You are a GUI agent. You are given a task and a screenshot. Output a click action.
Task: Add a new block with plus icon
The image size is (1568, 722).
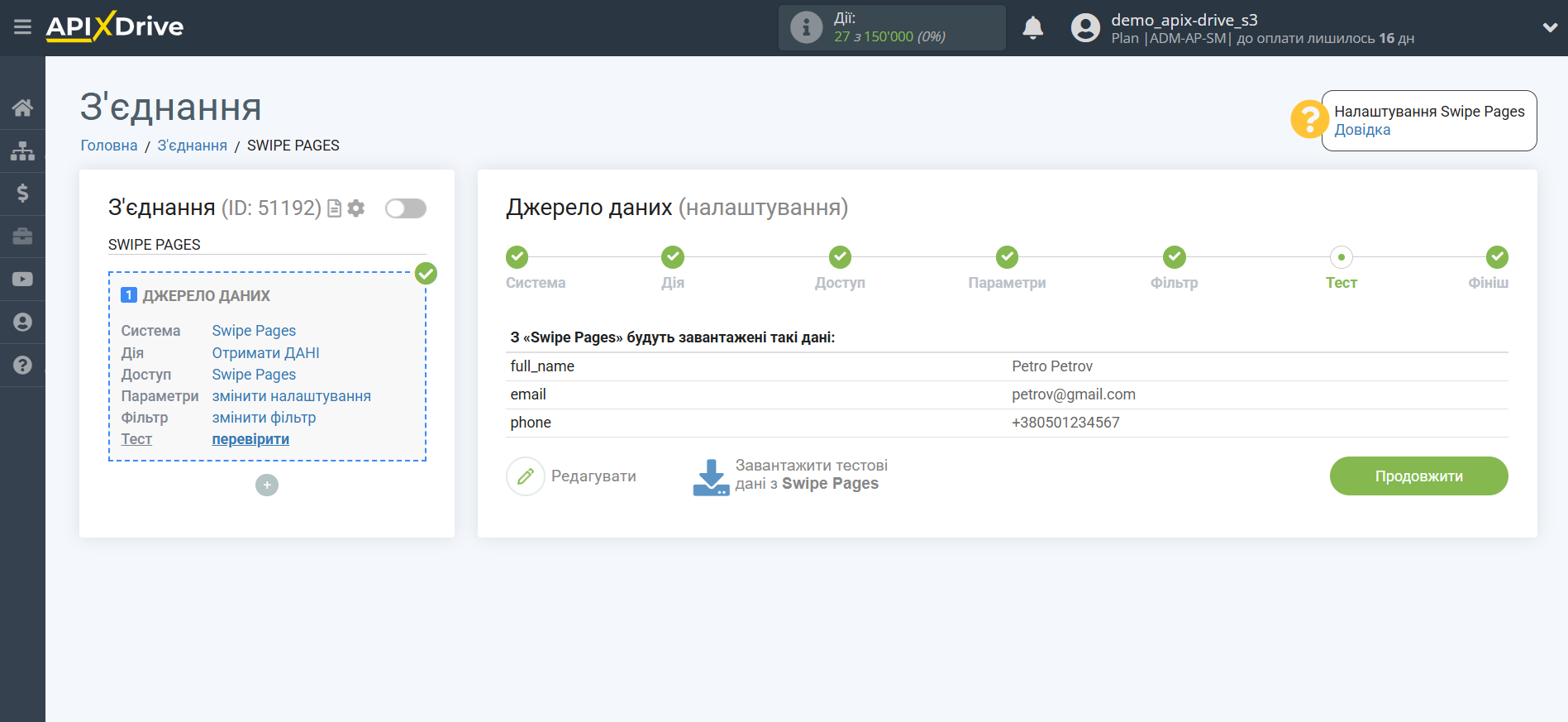pos(267,485)
